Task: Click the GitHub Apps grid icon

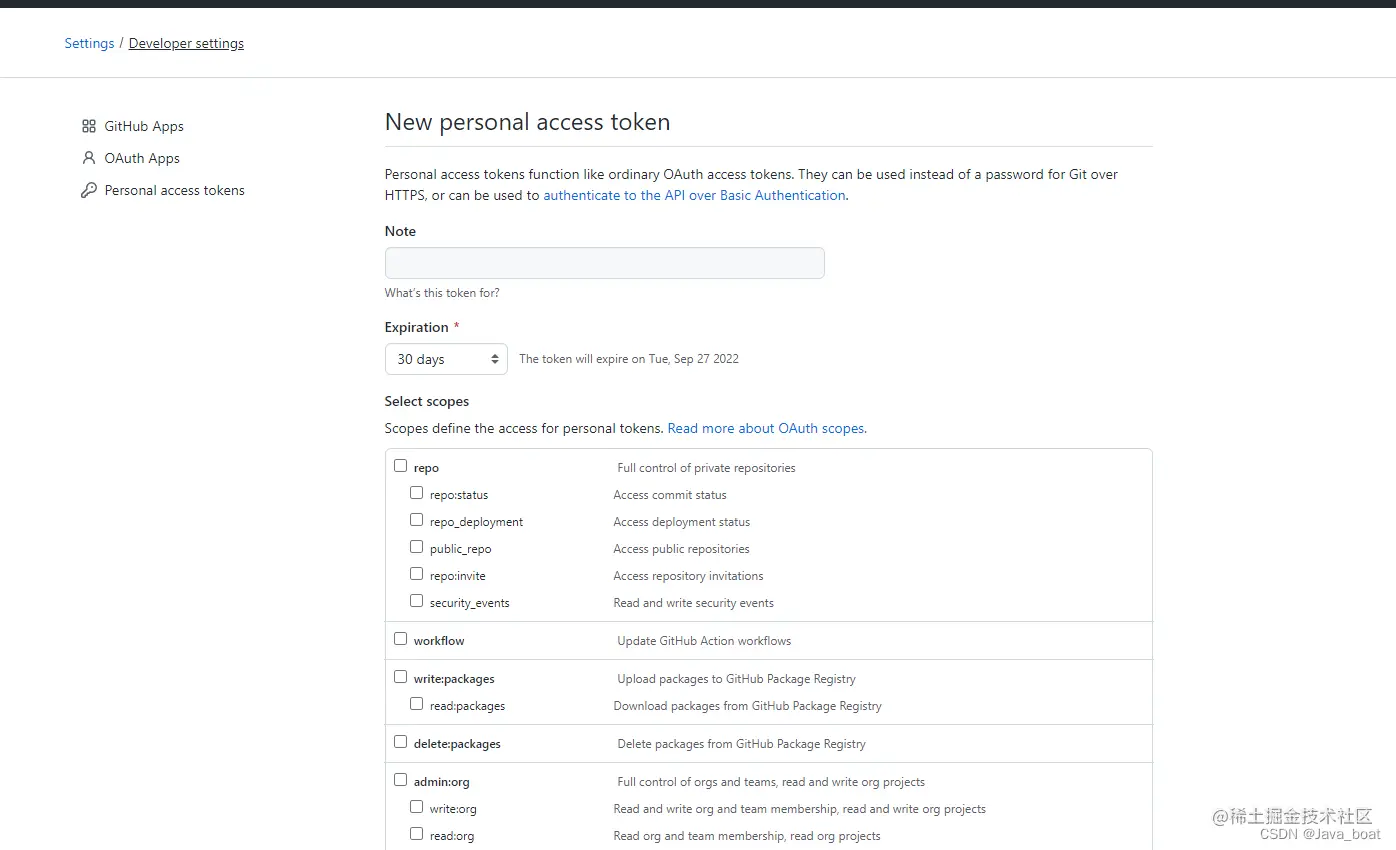Action: pyautogui.click(x=89, y=126)
